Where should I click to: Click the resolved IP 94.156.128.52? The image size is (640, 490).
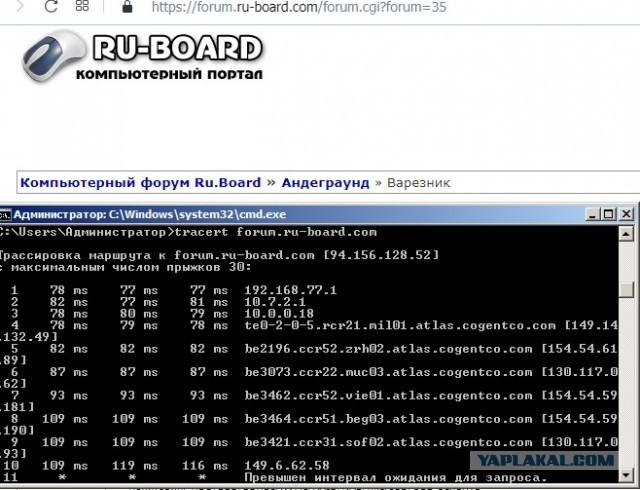380,255
